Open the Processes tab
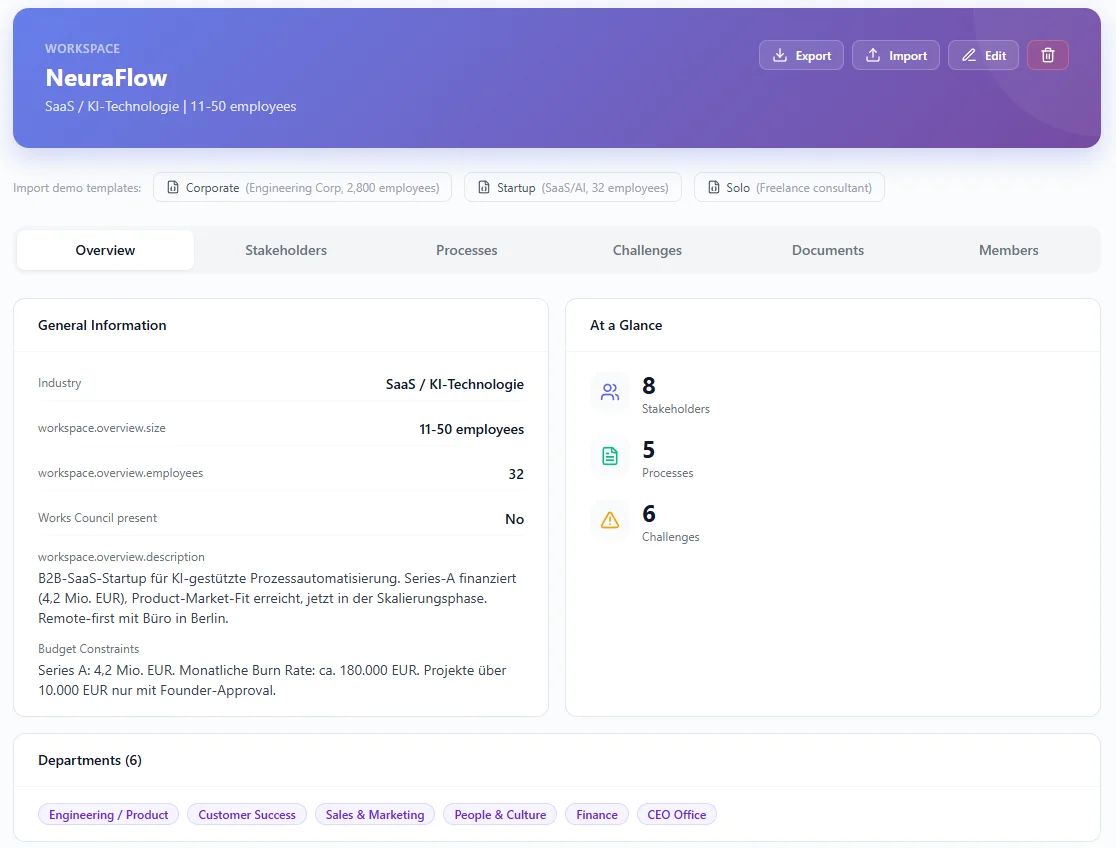This screenshot has width=1116, height=848. 466,250
